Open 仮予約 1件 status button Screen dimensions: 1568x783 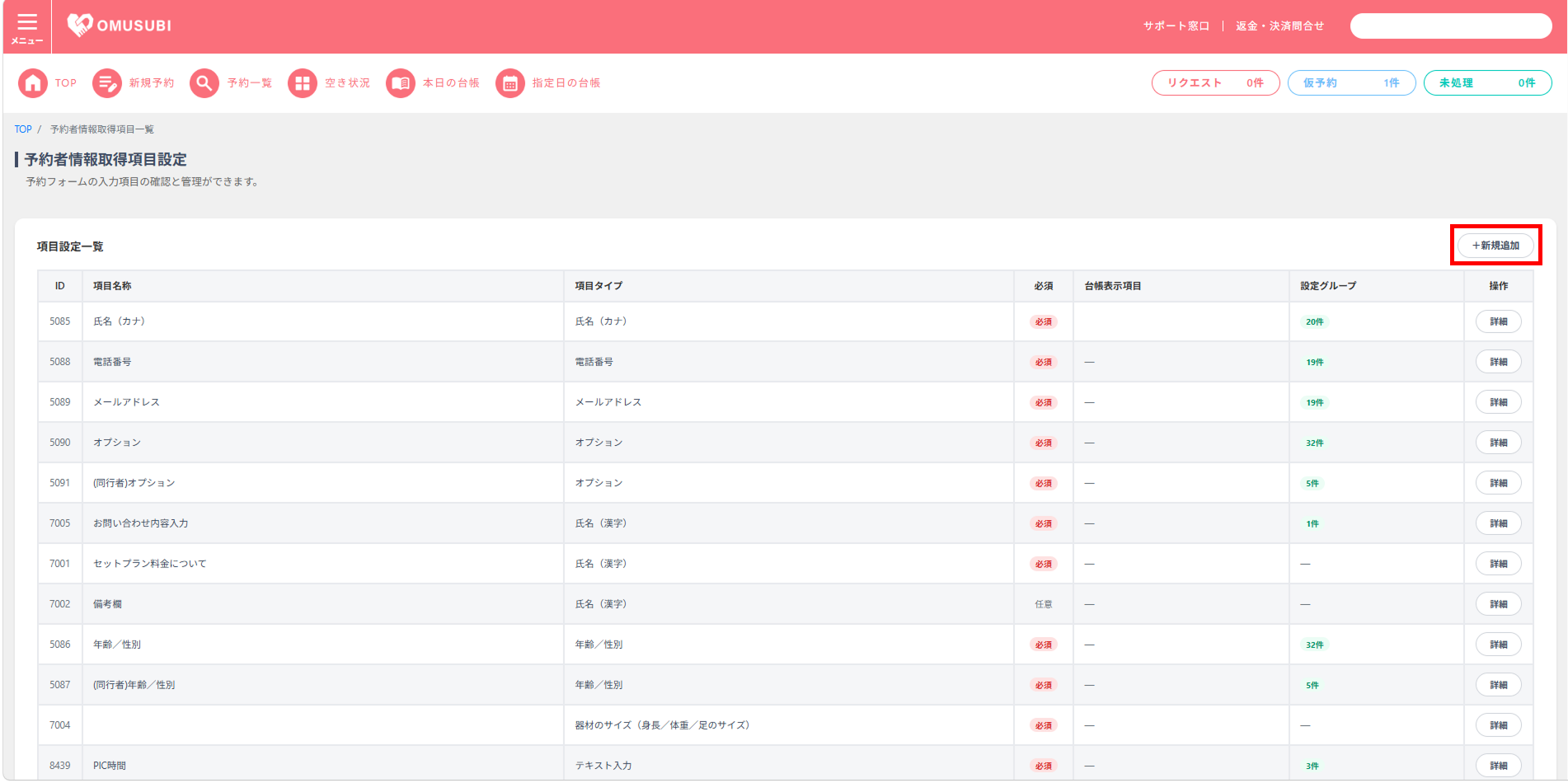1352,83
